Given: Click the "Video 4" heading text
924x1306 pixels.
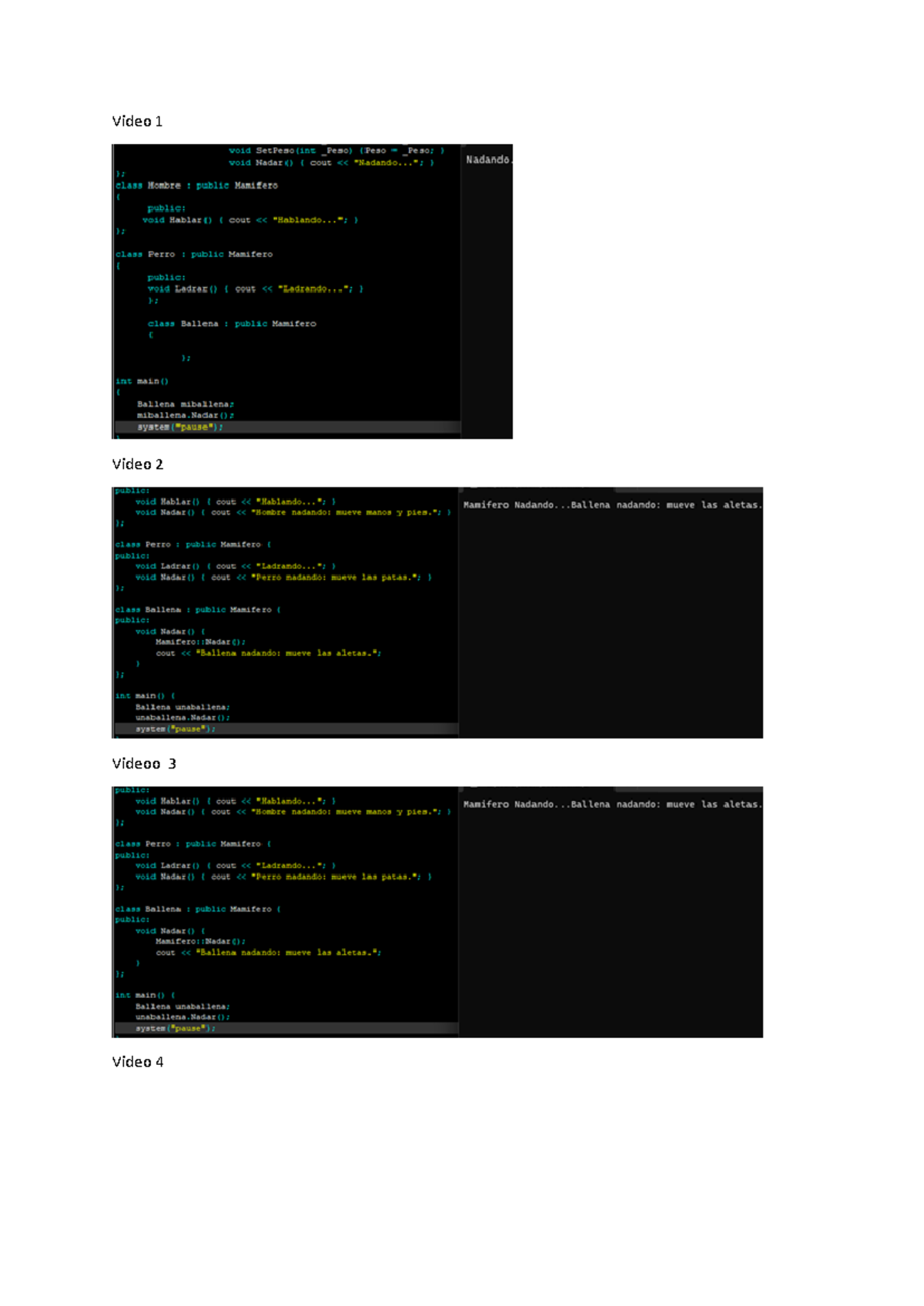Looking at the screenshot, I should 137,1062.
